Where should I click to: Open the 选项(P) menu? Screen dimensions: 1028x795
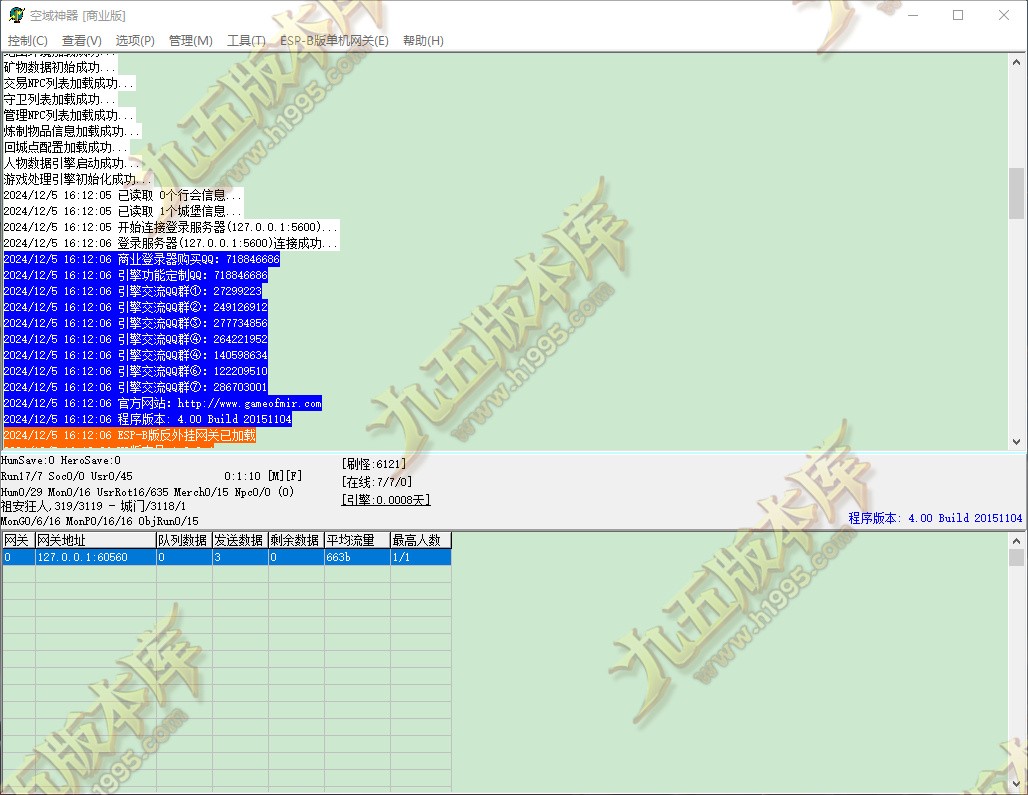[x=135, y=41]
